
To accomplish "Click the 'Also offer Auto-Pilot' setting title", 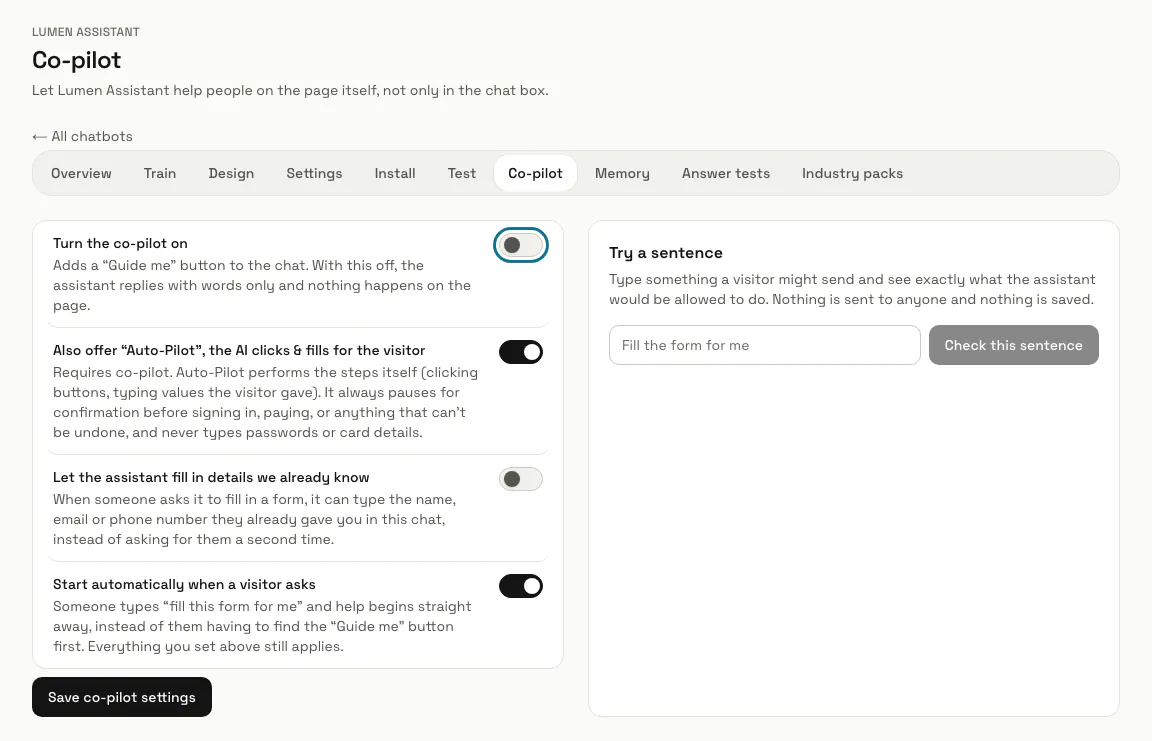I will [239, 350].
